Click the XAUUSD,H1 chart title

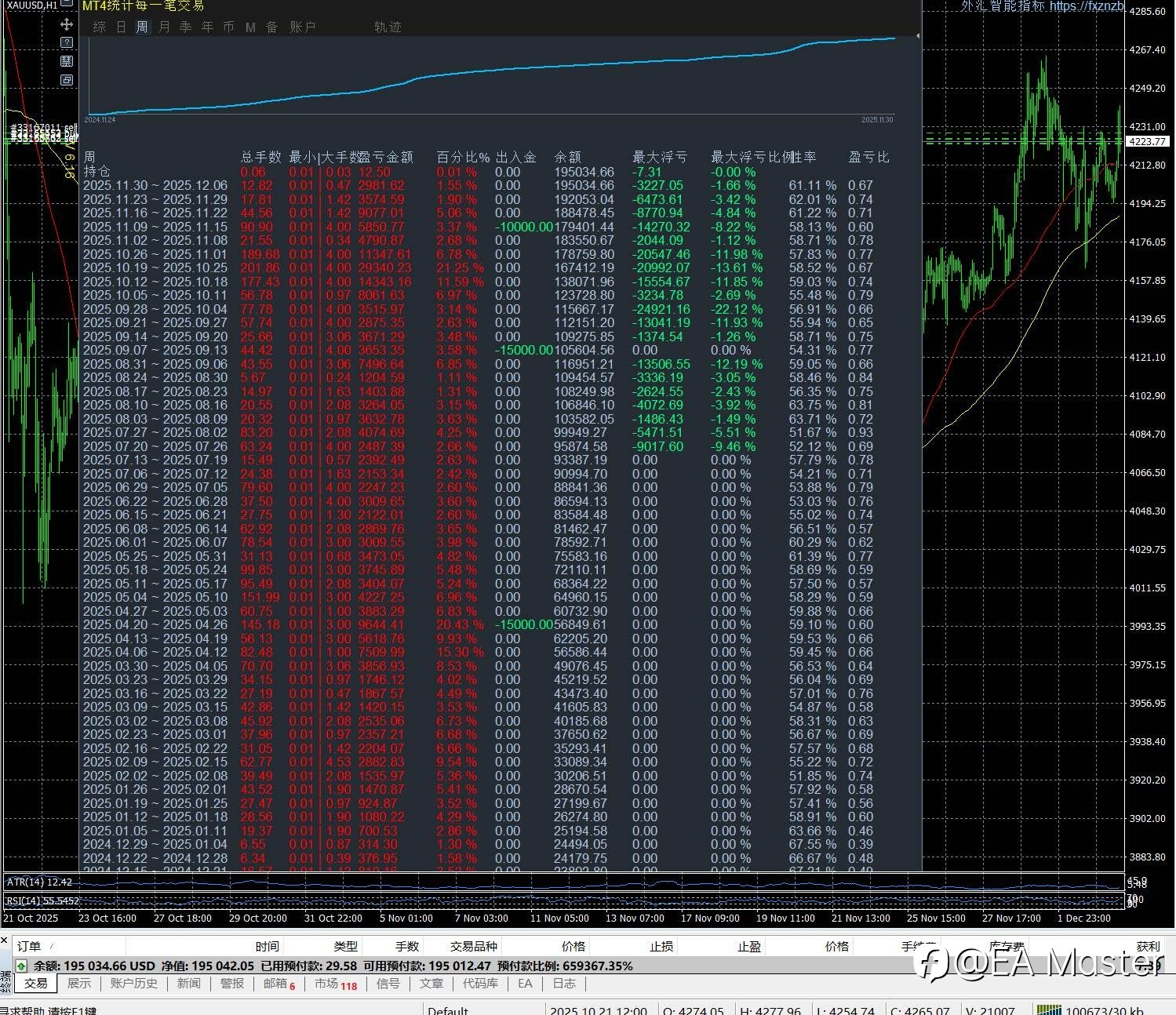[x=32, y=5]
